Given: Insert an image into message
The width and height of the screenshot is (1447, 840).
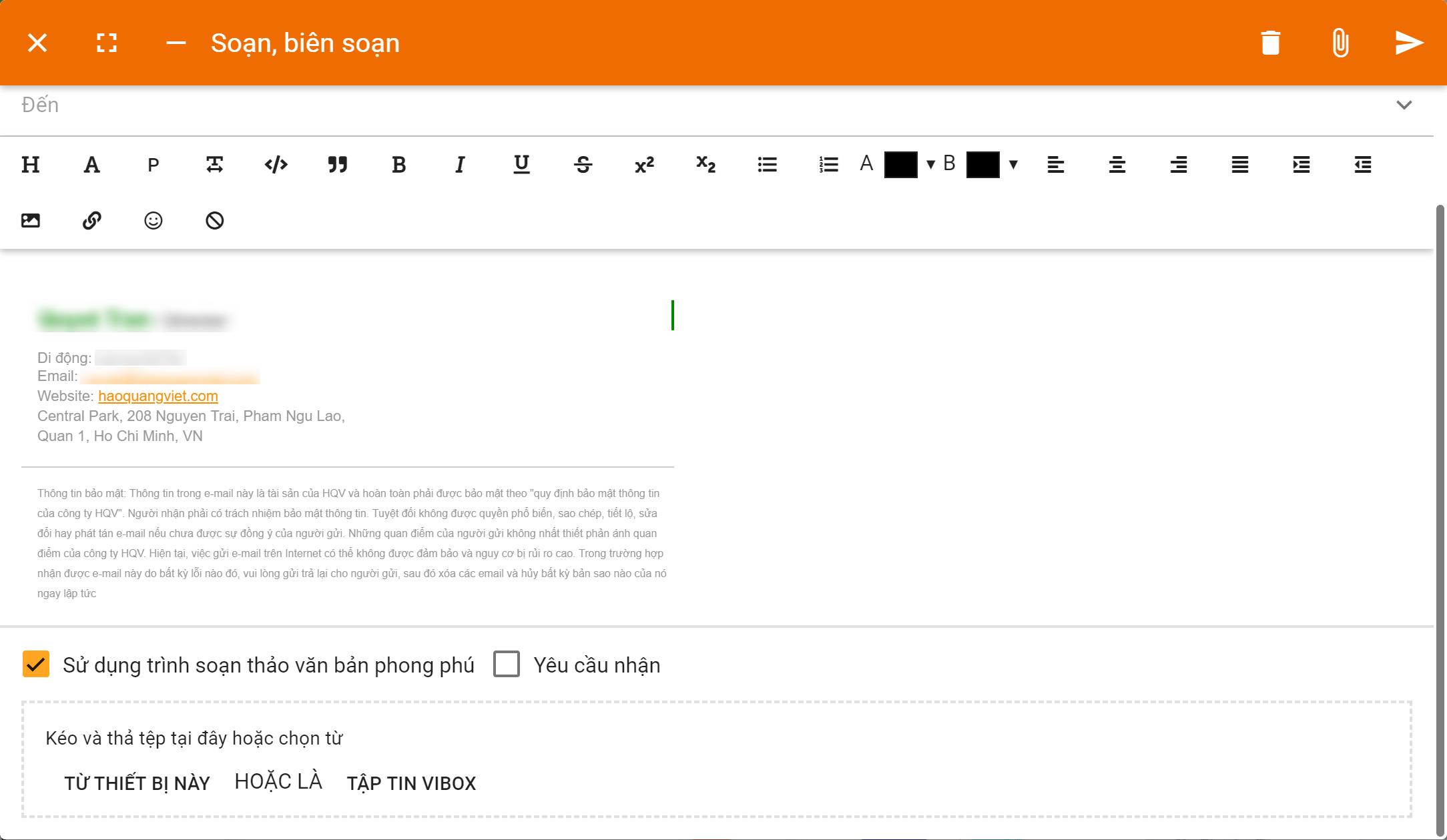Looking at the screenshot, I should point(31,220).
